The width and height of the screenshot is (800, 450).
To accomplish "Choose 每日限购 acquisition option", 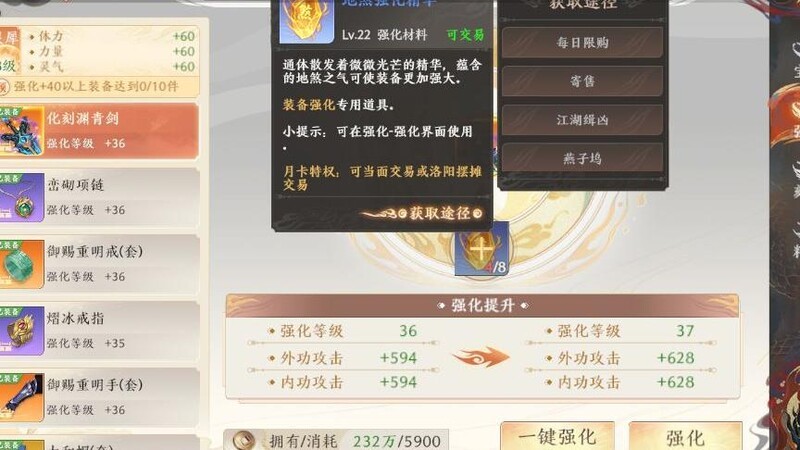I will [x=582, y=42].
